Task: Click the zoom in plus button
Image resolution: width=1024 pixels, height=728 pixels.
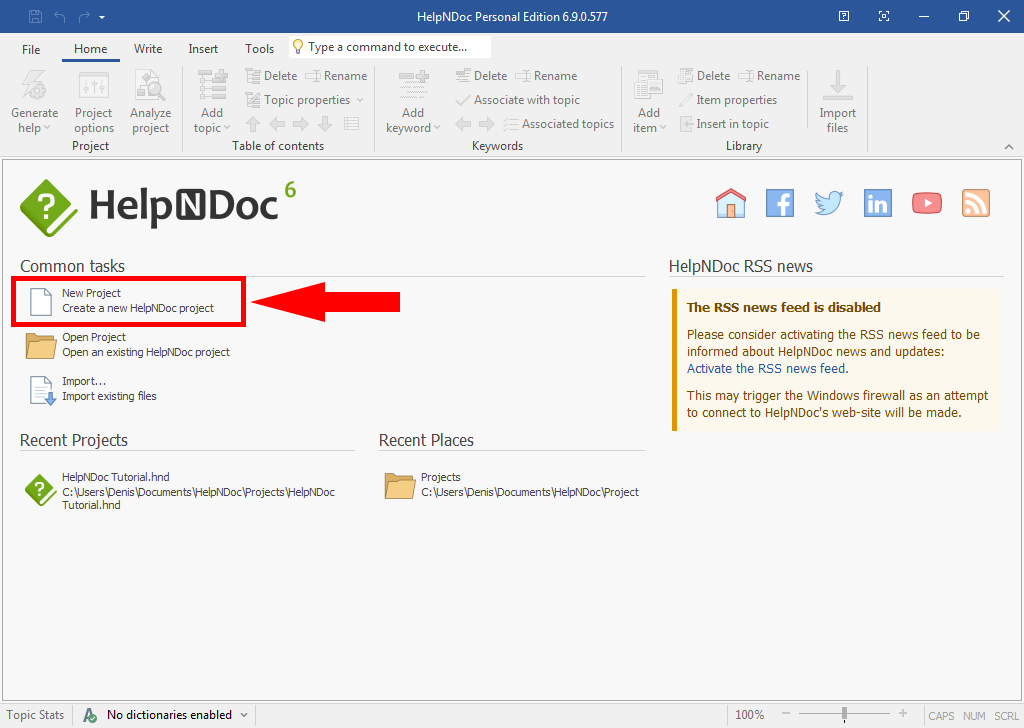Action: [x=903, y=714]
